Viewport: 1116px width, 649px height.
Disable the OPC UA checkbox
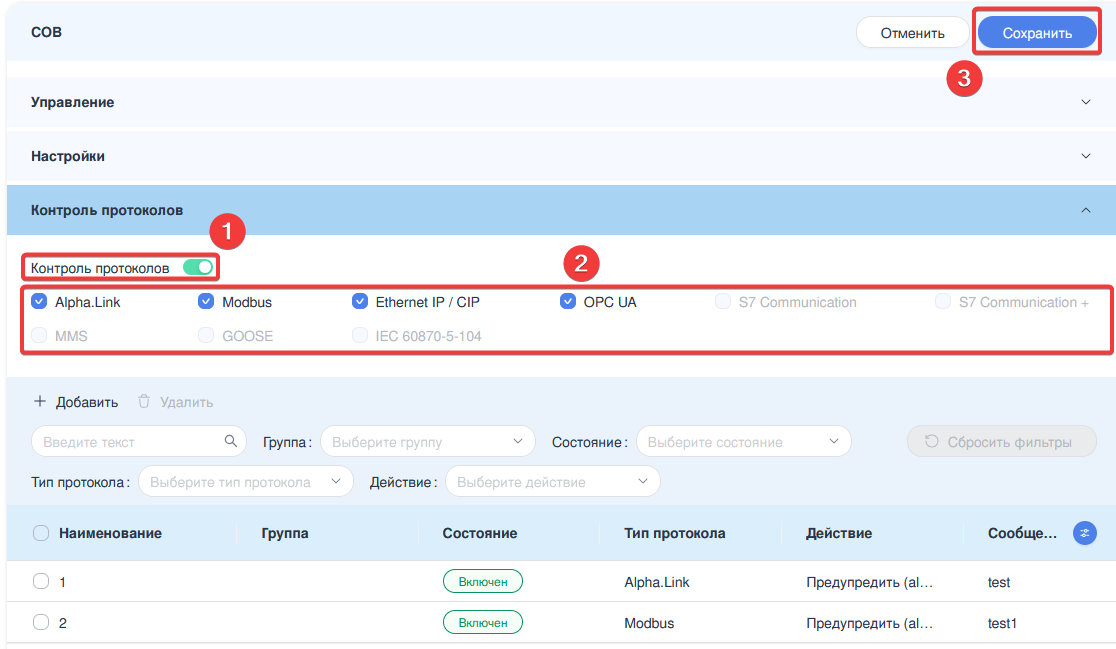coord(568,302)
